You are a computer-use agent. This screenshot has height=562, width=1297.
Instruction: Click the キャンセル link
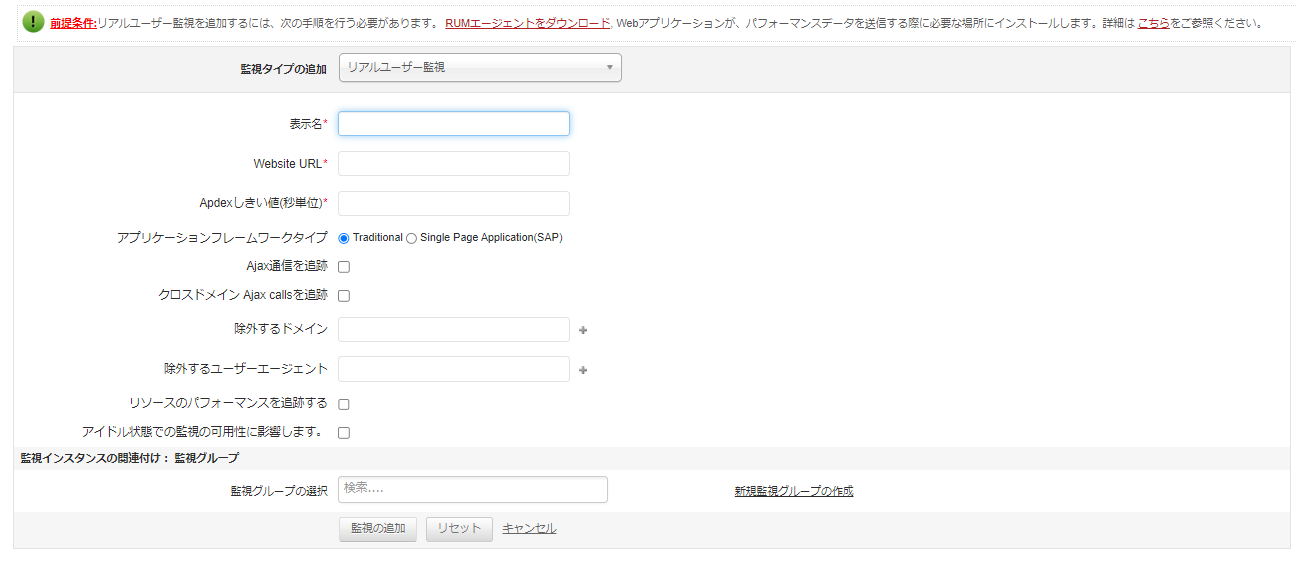[529, 529]
